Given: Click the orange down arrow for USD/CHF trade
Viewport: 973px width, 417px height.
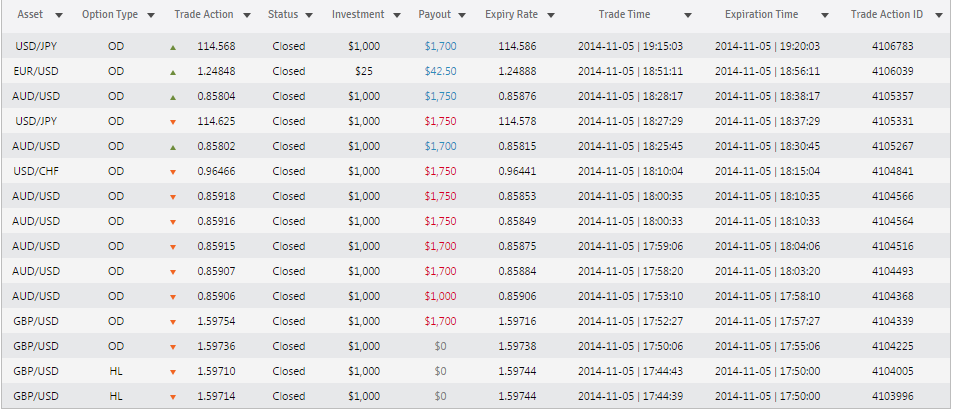Looking at the screenshot, I should click(x=173, y=172).
